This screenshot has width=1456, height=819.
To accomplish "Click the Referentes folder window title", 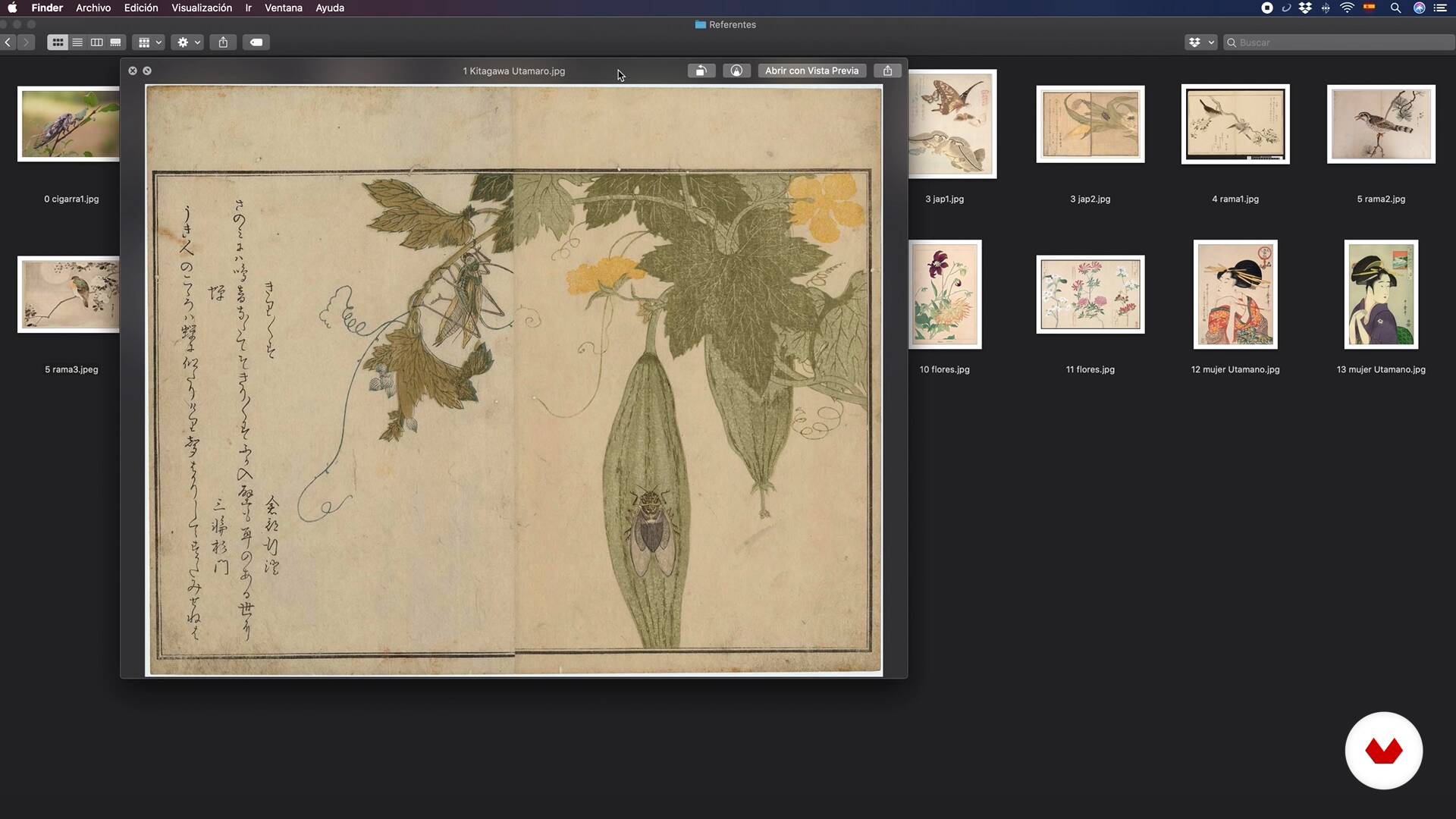I will tap(726, 24).
